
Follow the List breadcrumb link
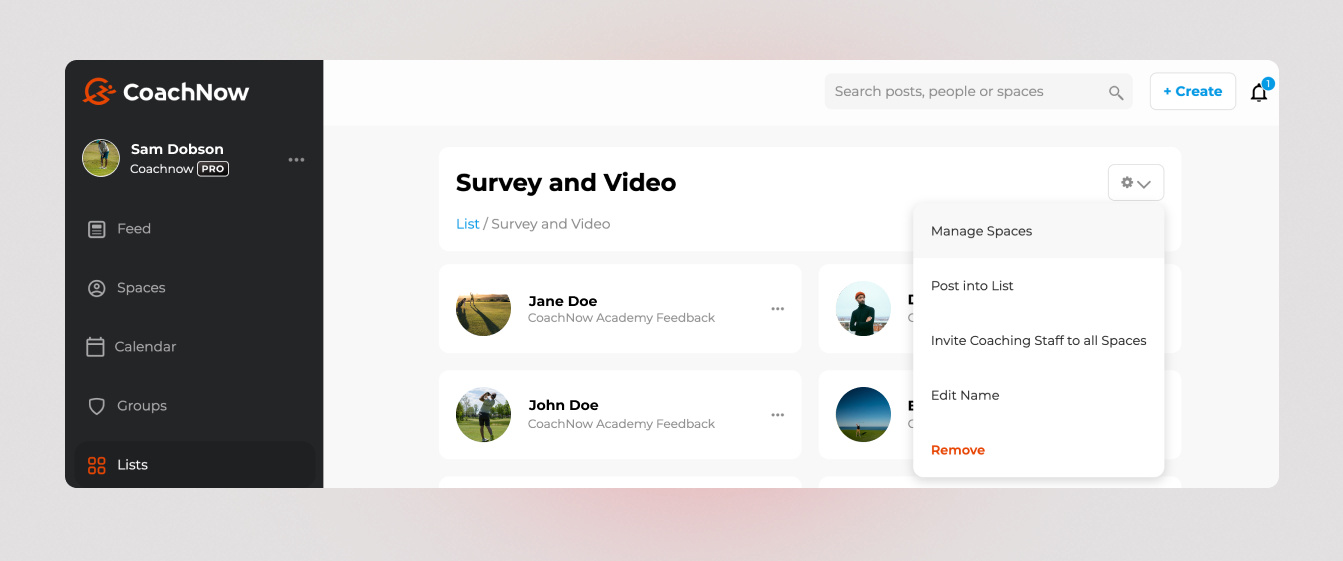(x=467, y=224)
